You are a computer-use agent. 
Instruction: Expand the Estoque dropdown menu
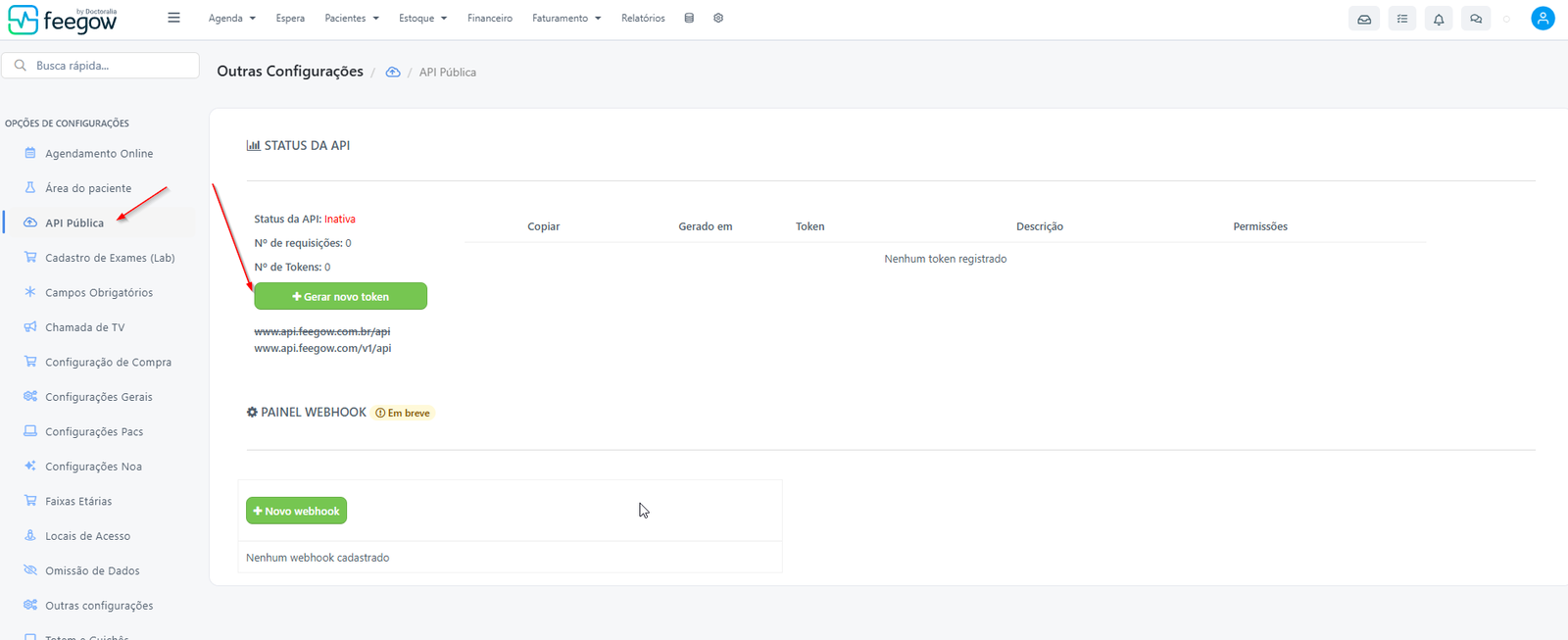(x=423, y=19)
